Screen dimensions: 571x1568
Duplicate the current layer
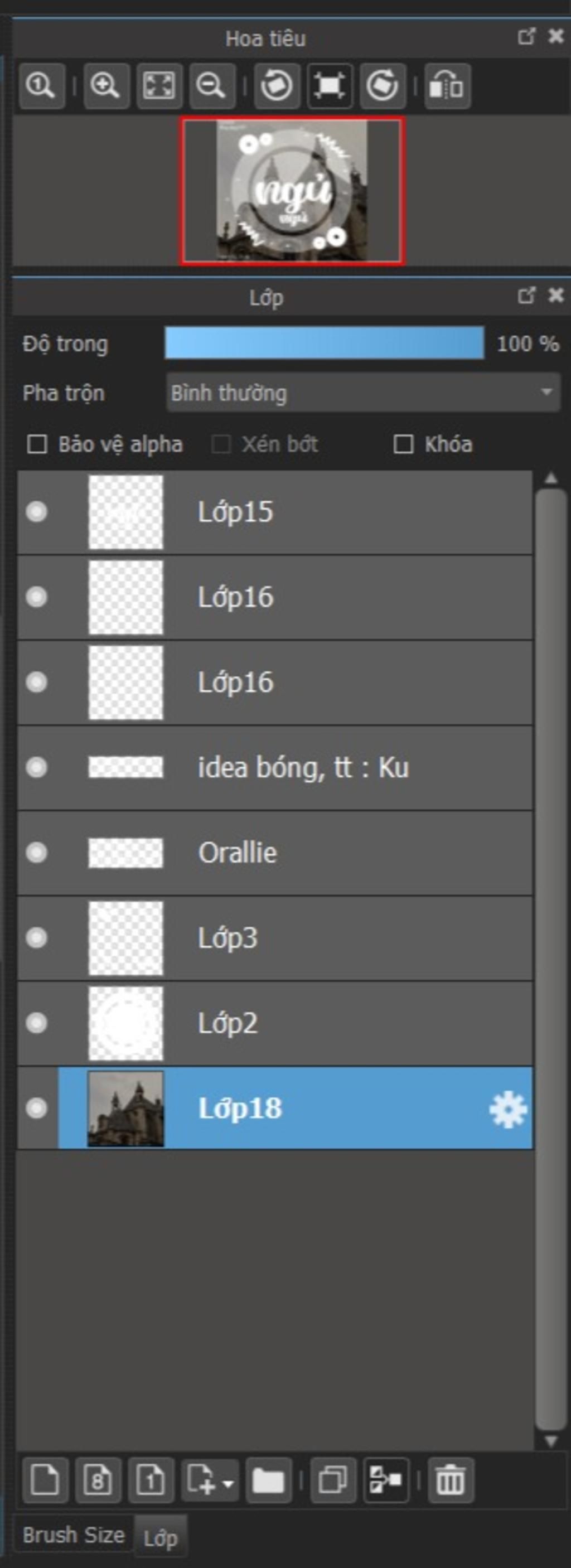[333, 1480]
